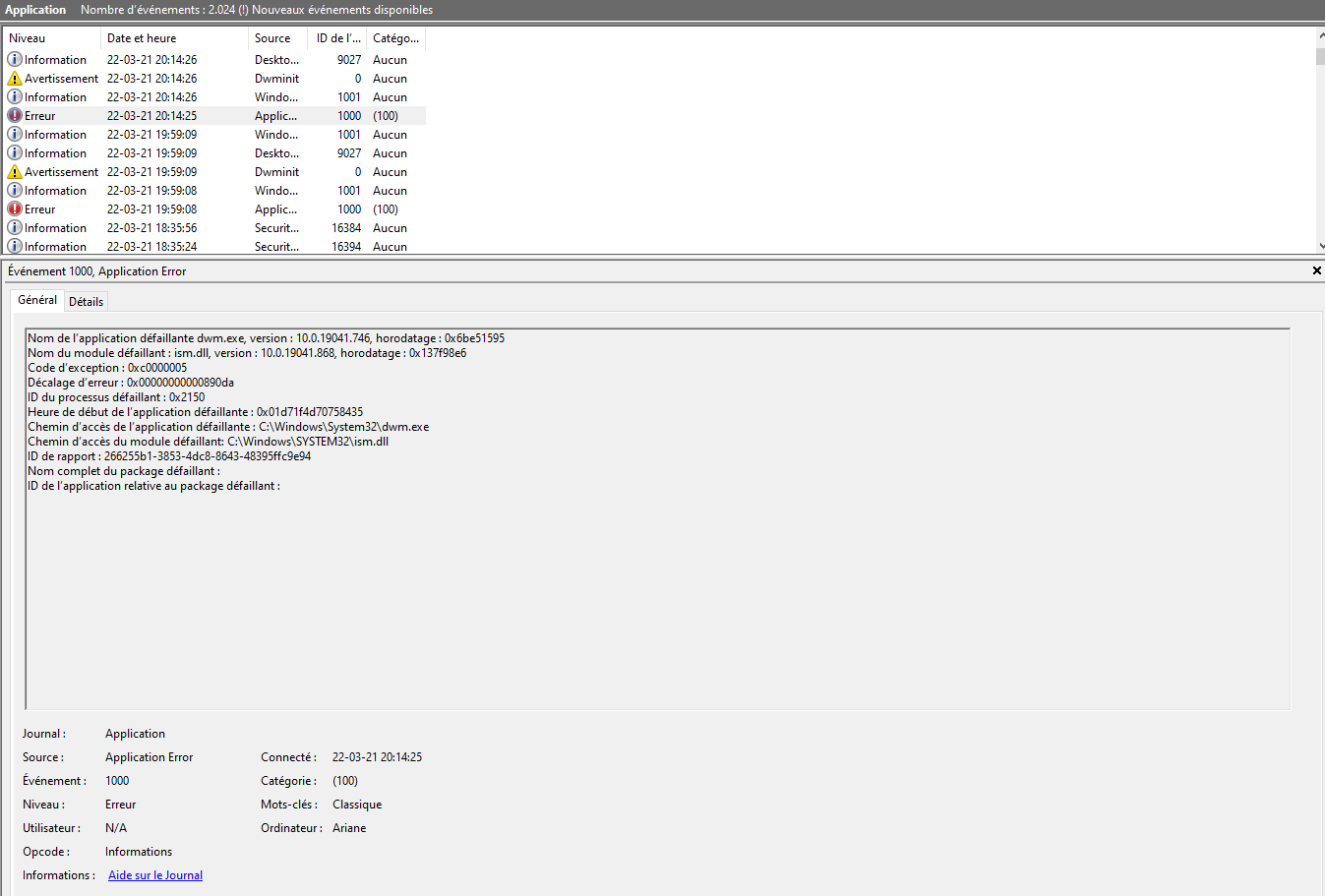Click the information icon of the 18:35:56 event
This screenshot has width=1325, height=896.
(15, 228)
